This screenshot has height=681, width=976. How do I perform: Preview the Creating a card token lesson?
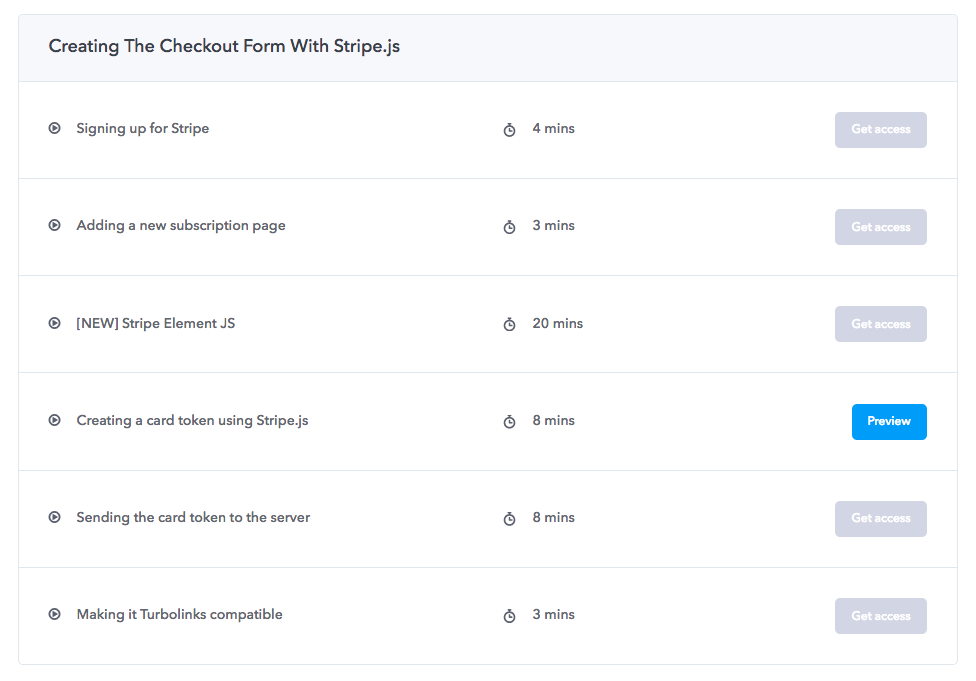pyautogui.click(x=889, y=421)
